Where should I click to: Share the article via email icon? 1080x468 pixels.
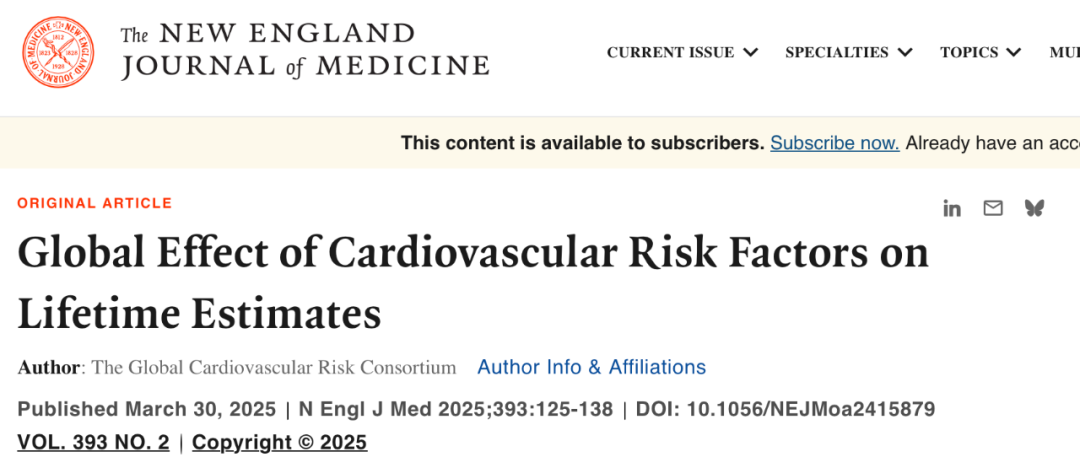tap(993, 208)
